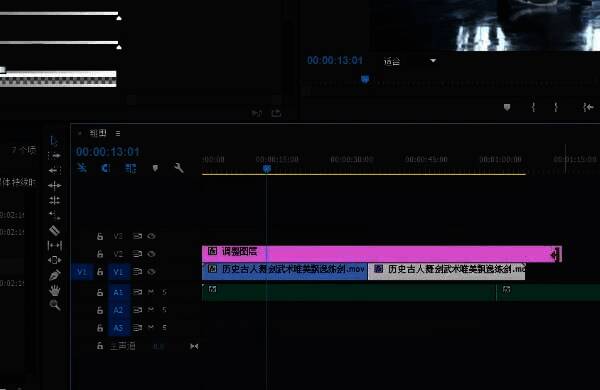This screenshot has width=600, height=390.
Task: Toggle sync lock on track A3
Action: coord(137,328)
